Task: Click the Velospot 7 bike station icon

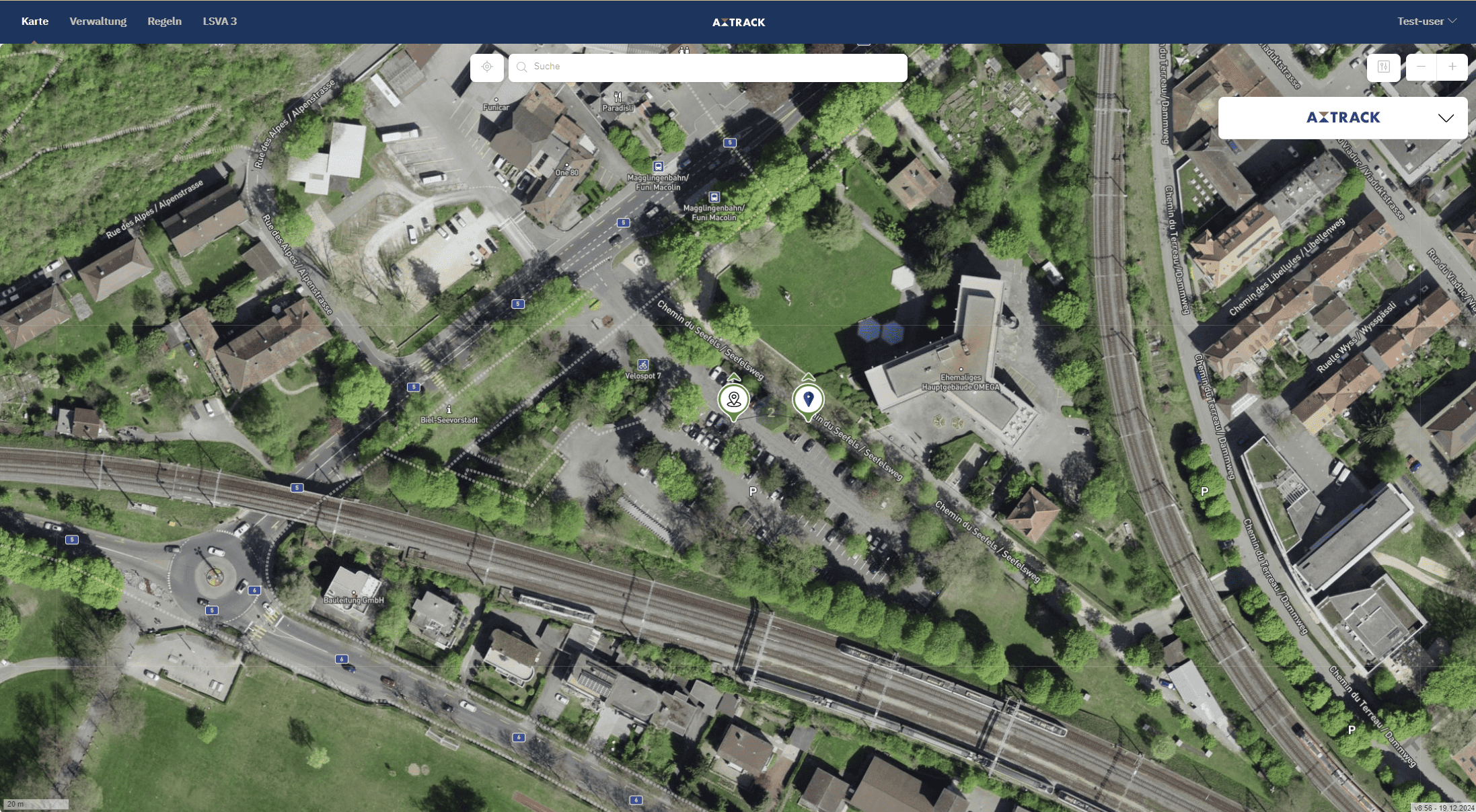Action: (643, 365)
